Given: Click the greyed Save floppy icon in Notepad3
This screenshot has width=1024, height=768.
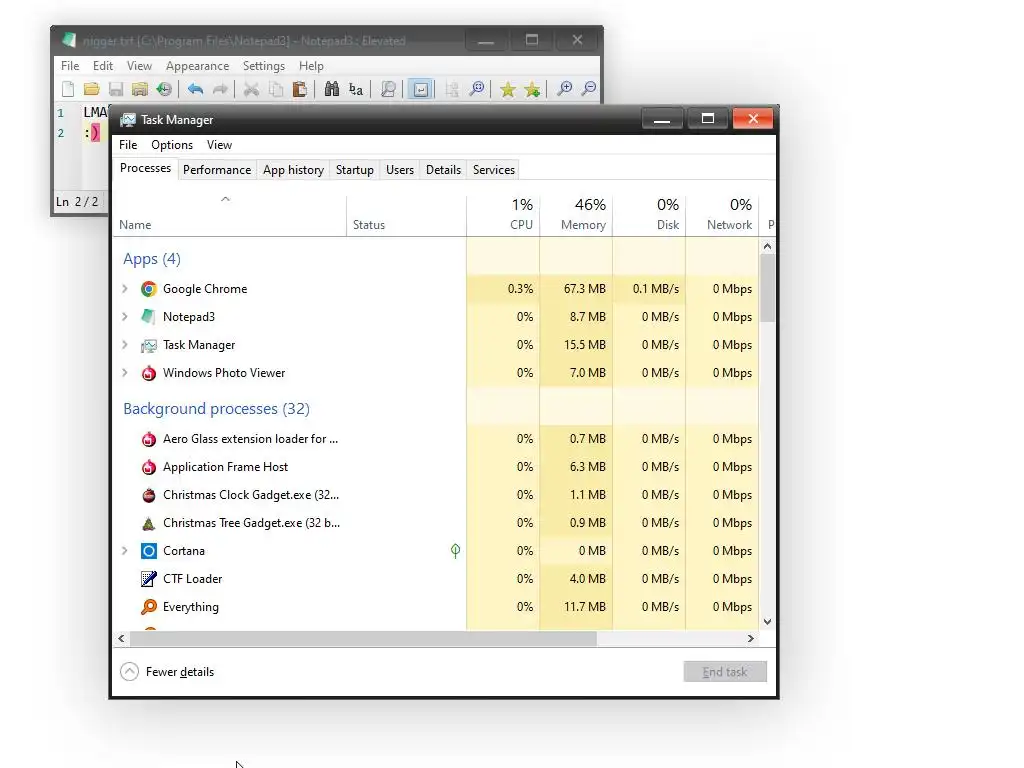Looking at the screenshot, I should click(116, 89).
